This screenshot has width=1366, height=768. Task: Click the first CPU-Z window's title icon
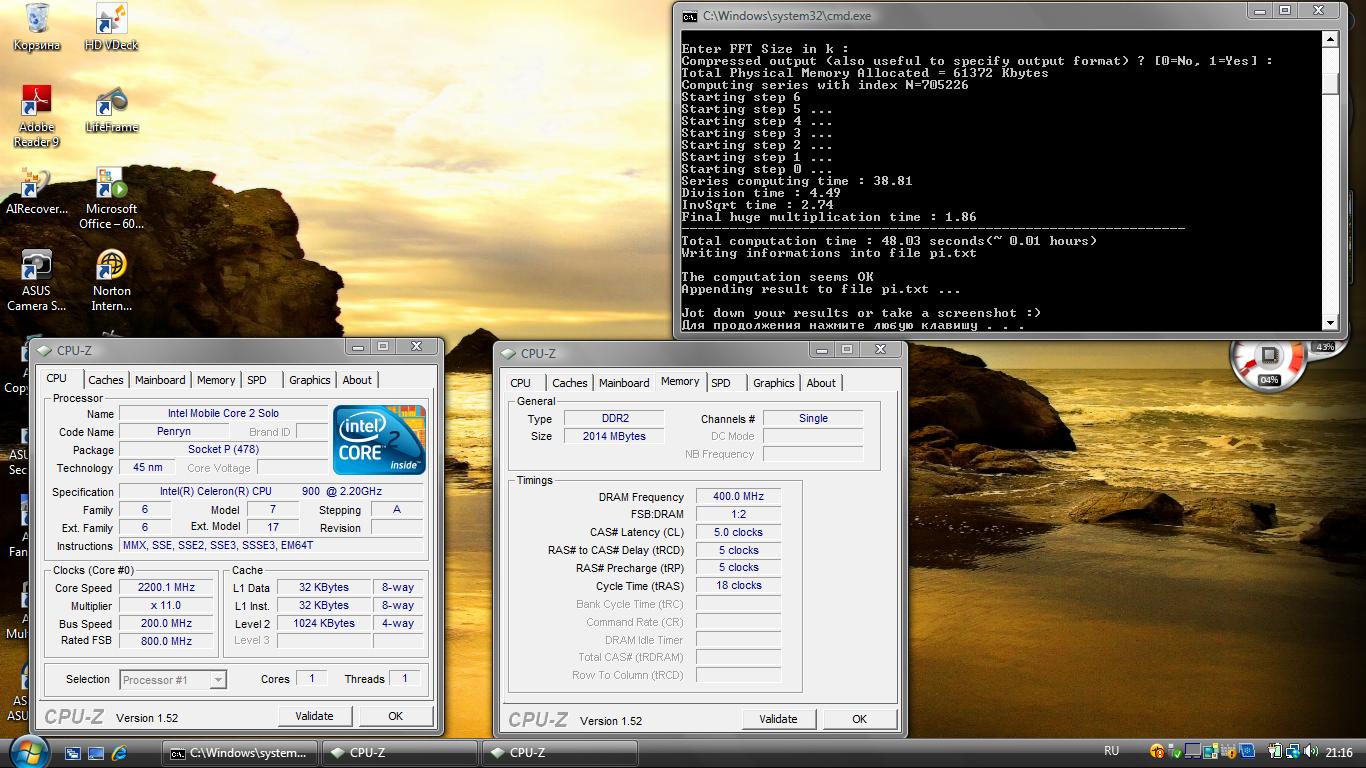point(45,350)
